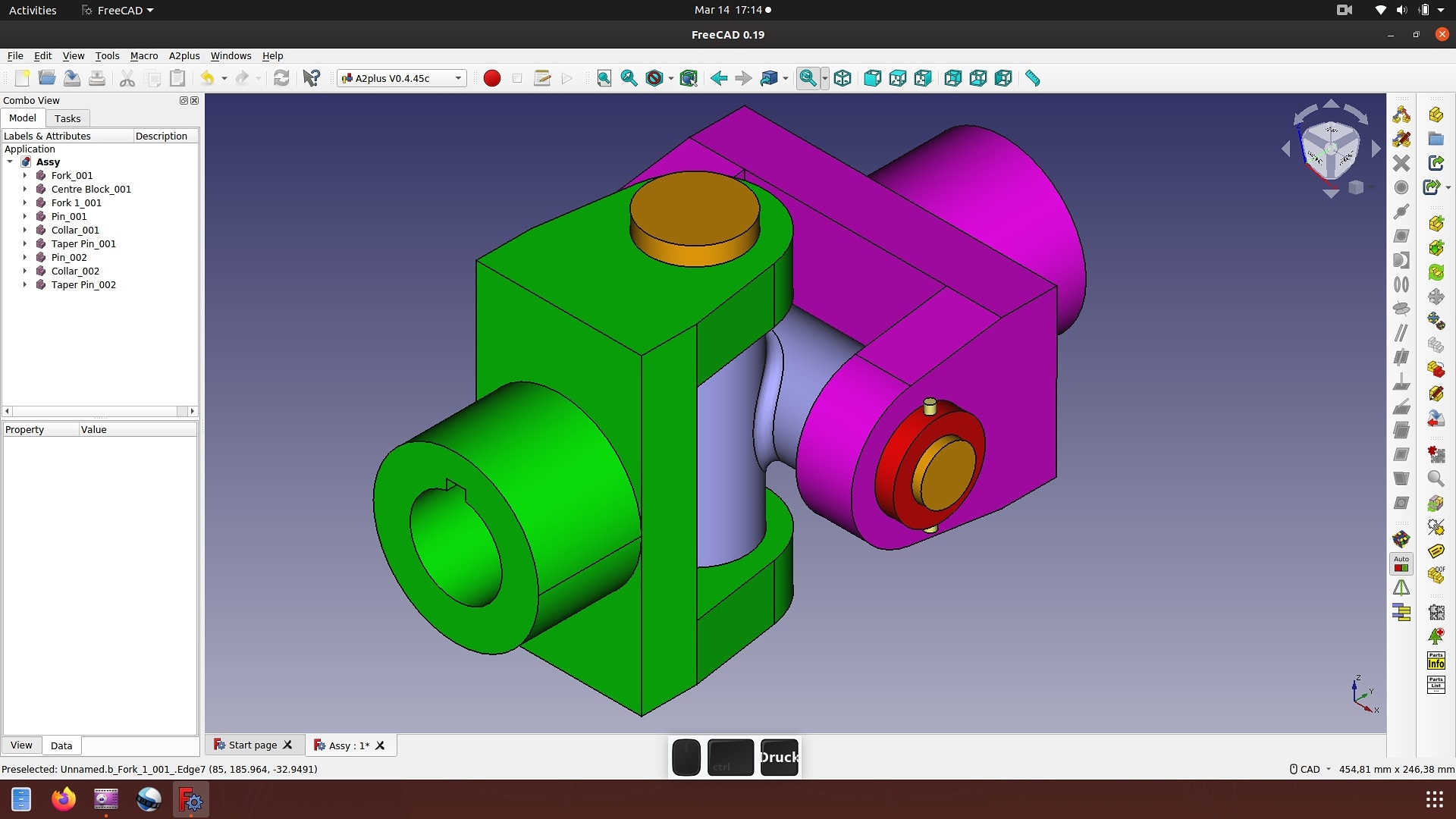
Task: Expand the Fork_001 tree item
Action: pos(24,175)
